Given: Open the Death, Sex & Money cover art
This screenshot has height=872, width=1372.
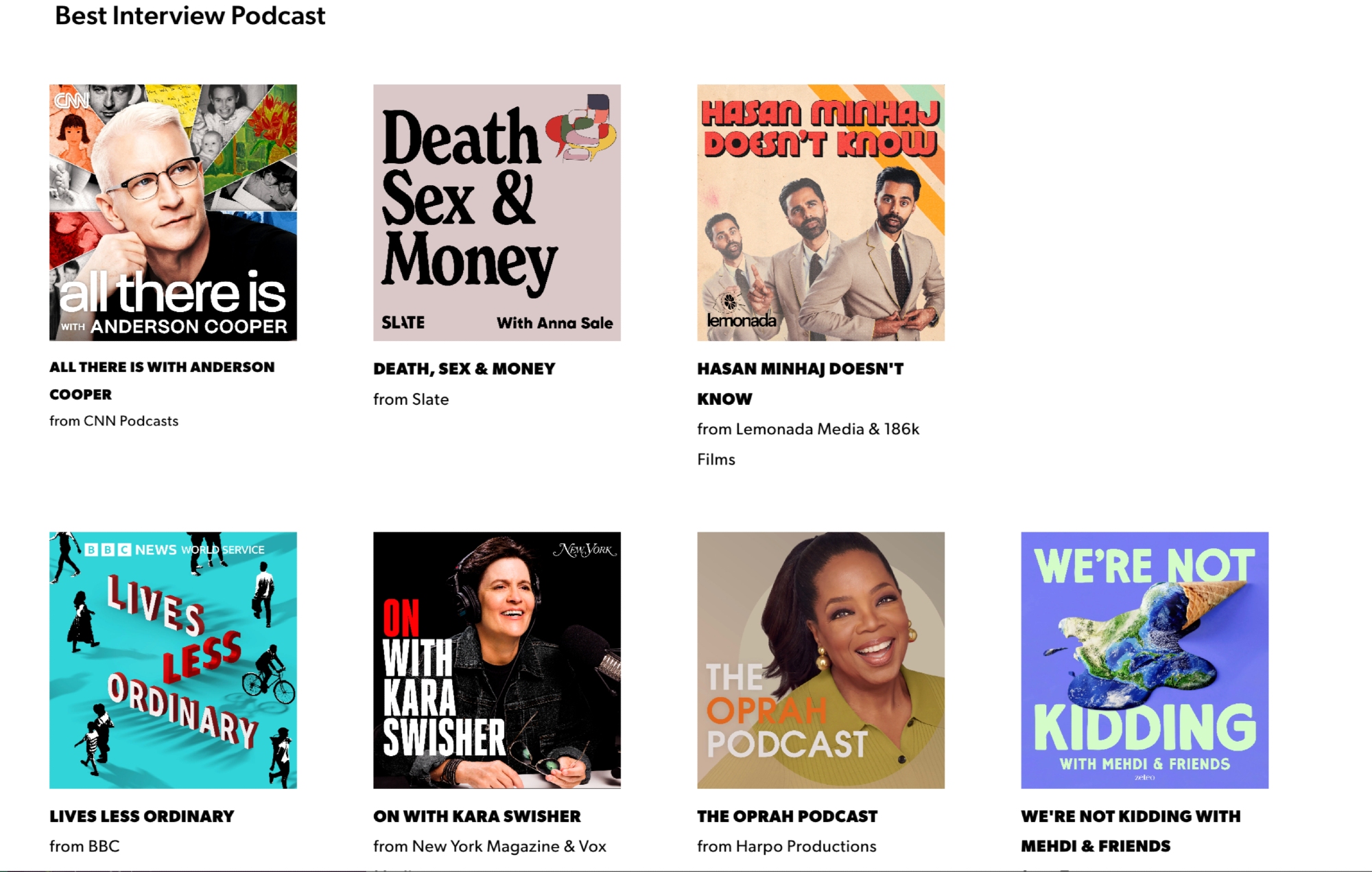Looking at the screenshot, I should 497,213.
